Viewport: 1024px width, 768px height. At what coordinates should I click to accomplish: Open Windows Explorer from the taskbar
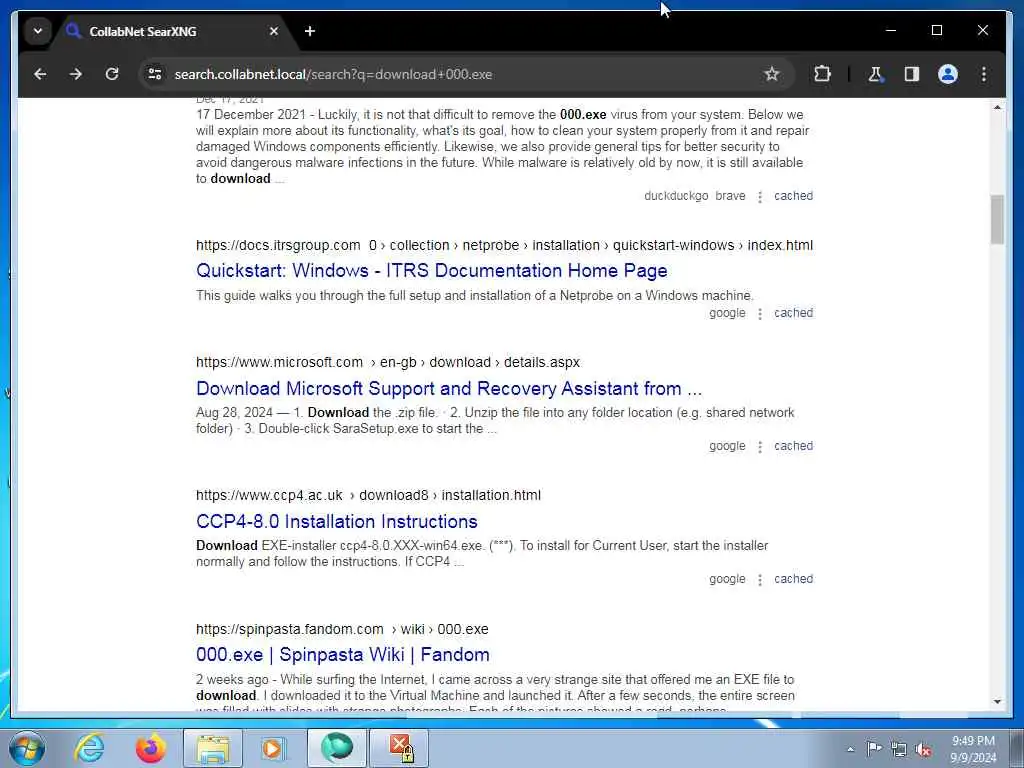click(212, 748)
